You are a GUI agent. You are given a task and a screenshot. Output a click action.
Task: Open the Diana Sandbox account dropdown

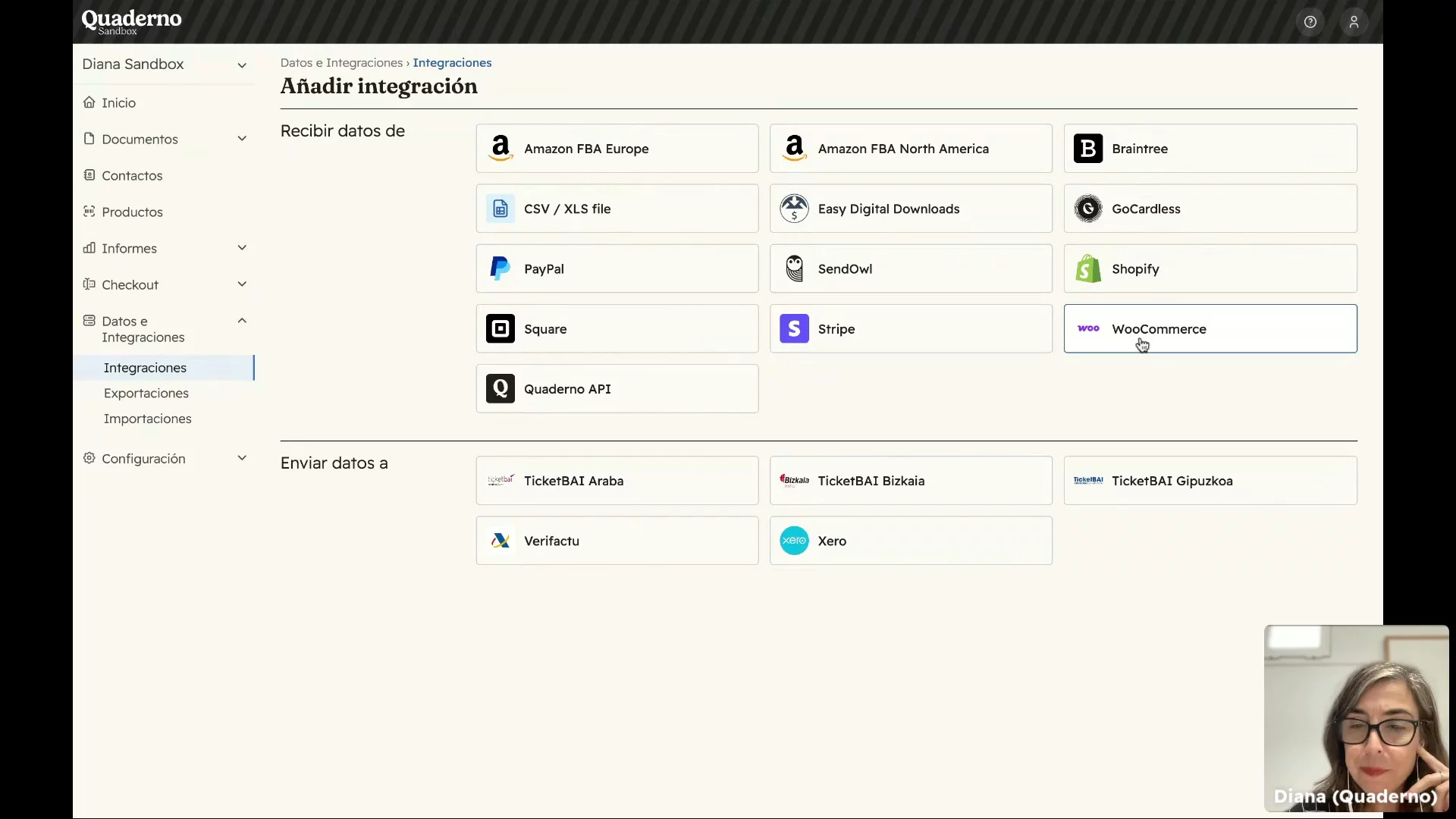[241, 65]
